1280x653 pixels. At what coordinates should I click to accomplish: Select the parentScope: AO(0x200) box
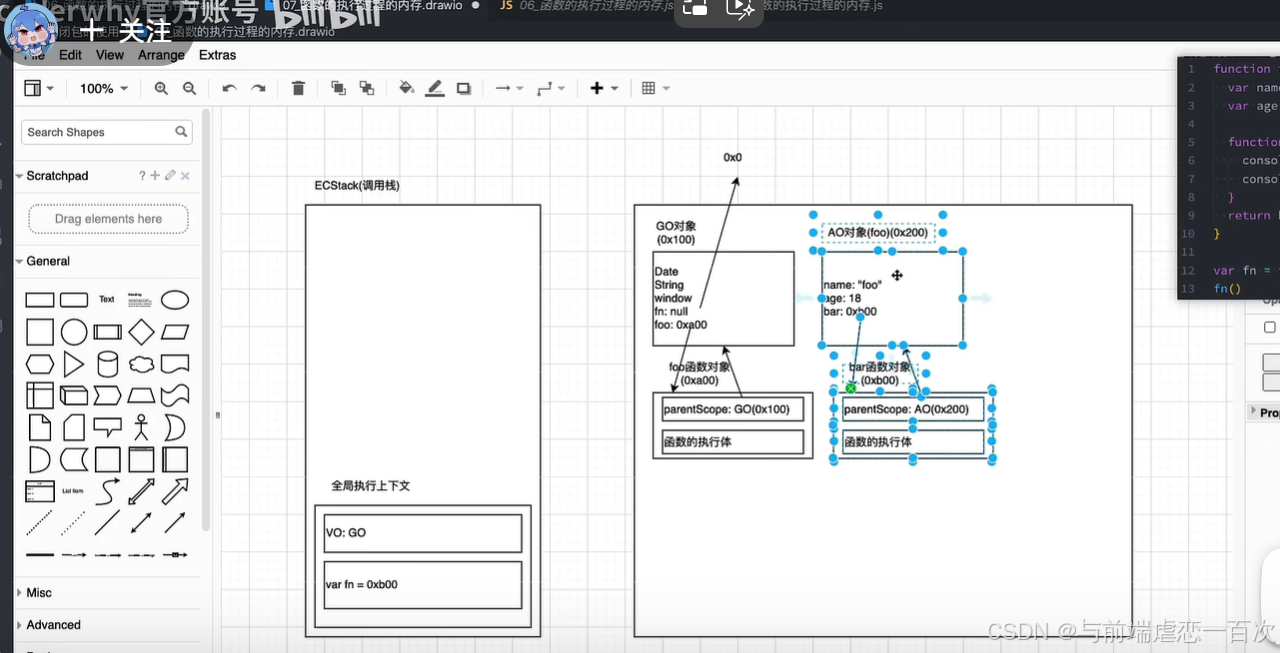tap(913, 409)
